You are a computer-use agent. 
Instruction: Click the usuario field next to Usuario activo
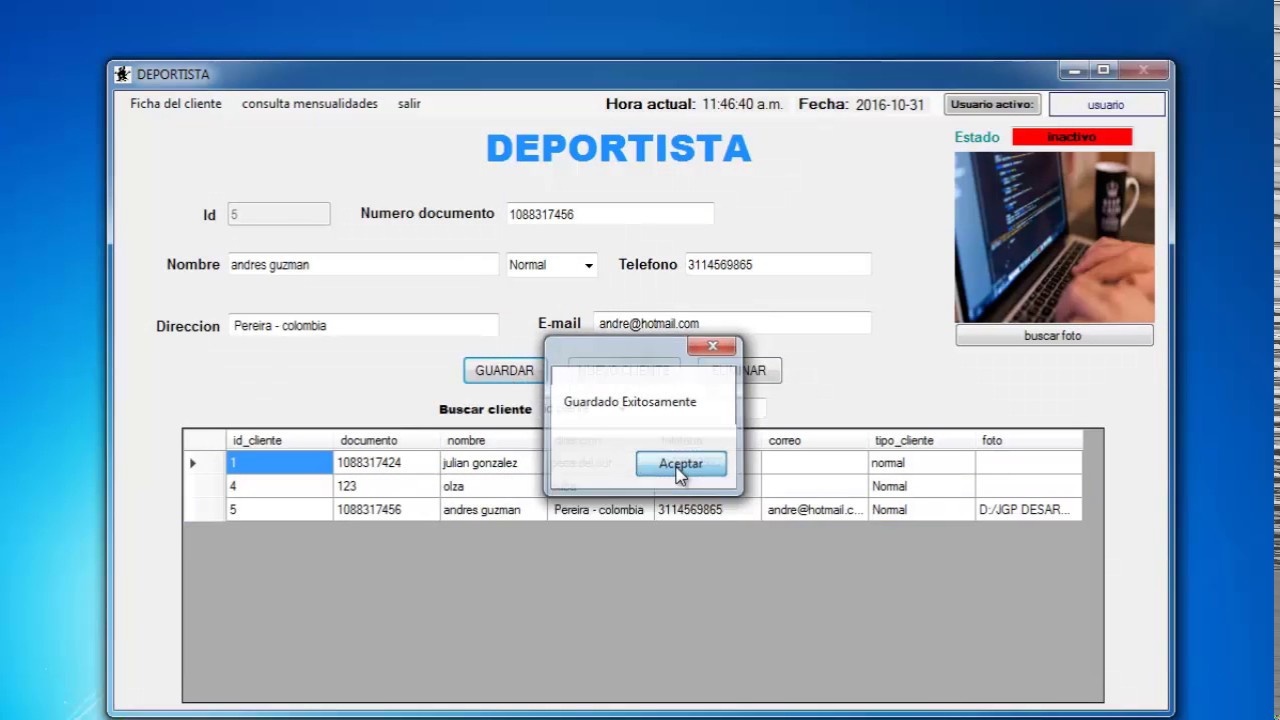1106,105
